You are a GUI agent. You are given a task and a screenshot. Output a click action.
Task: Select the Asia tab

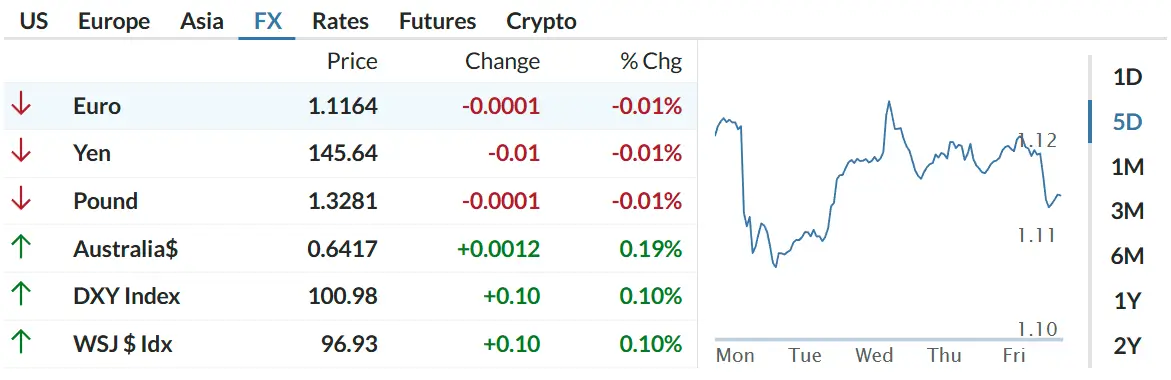click(202, 21)
